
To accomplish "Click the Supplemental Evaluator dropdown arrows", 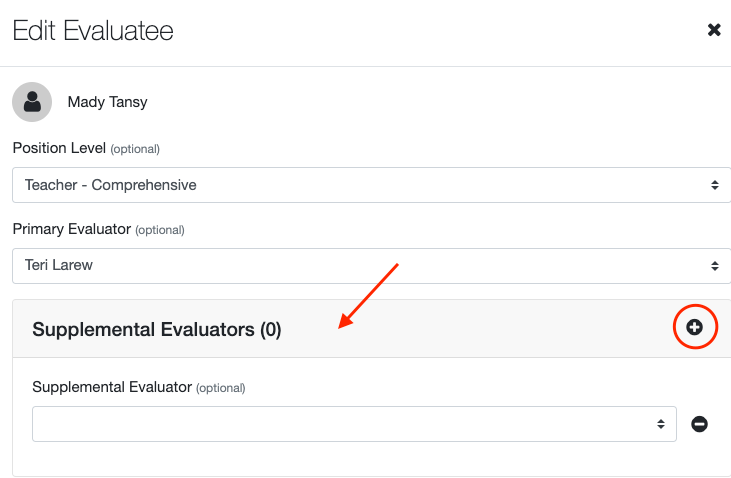I will coord(661,424).
